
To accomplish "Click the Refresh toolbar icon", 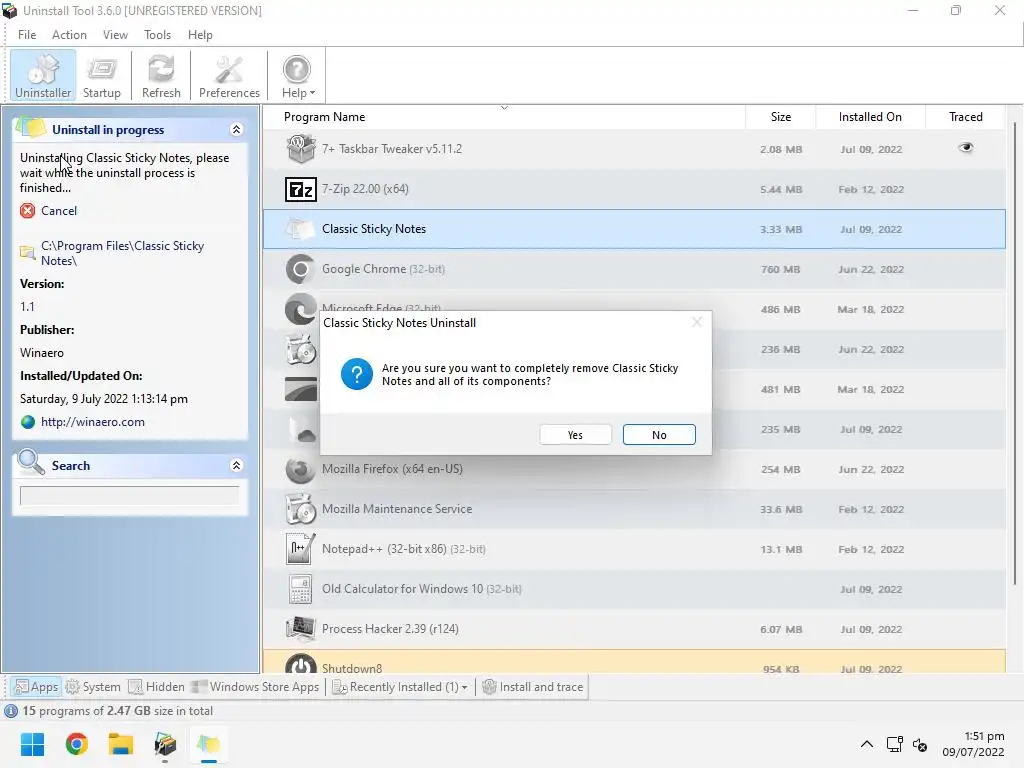I will (161, 76).
